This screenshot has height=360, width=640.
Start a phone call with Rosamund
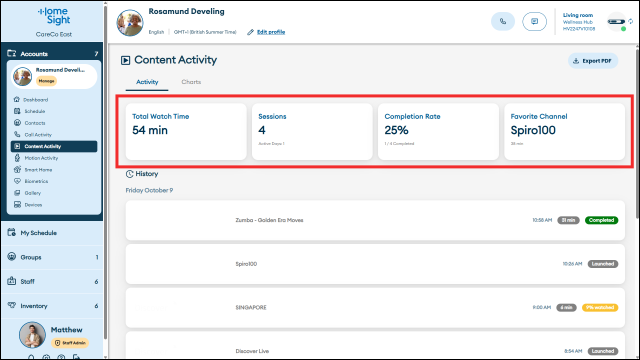(x=503, y=21)
